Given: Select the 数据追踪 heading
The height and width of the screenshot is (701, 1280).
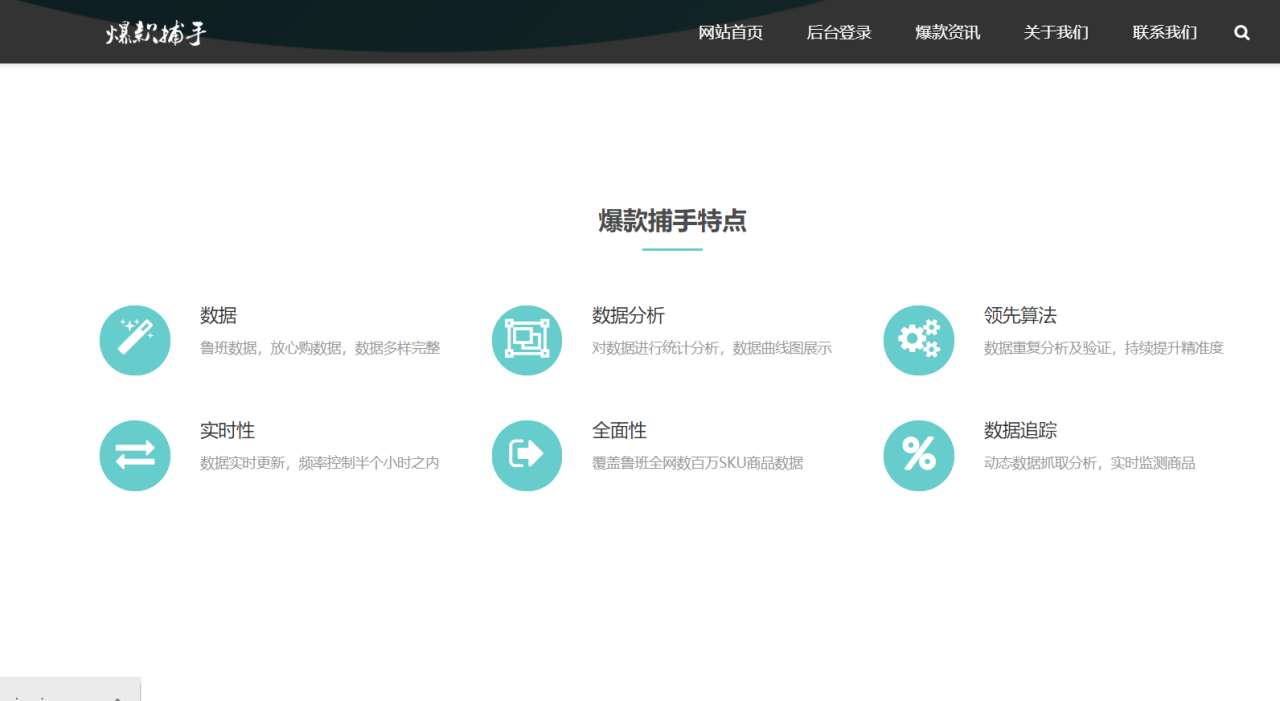Looking at the screenshot, I should [1019, 430].
